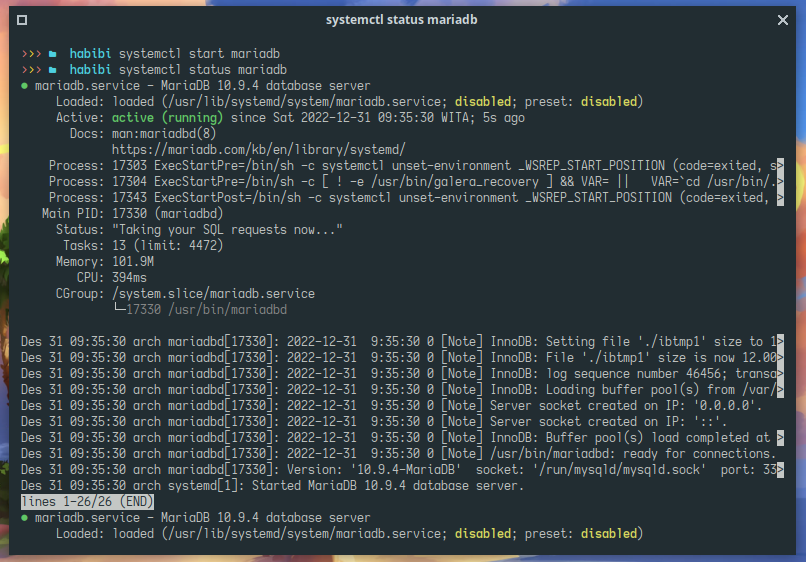
Task: Click truncation marker on 'Setting file ./ibtmp1' line
Action: coord(780,342)
